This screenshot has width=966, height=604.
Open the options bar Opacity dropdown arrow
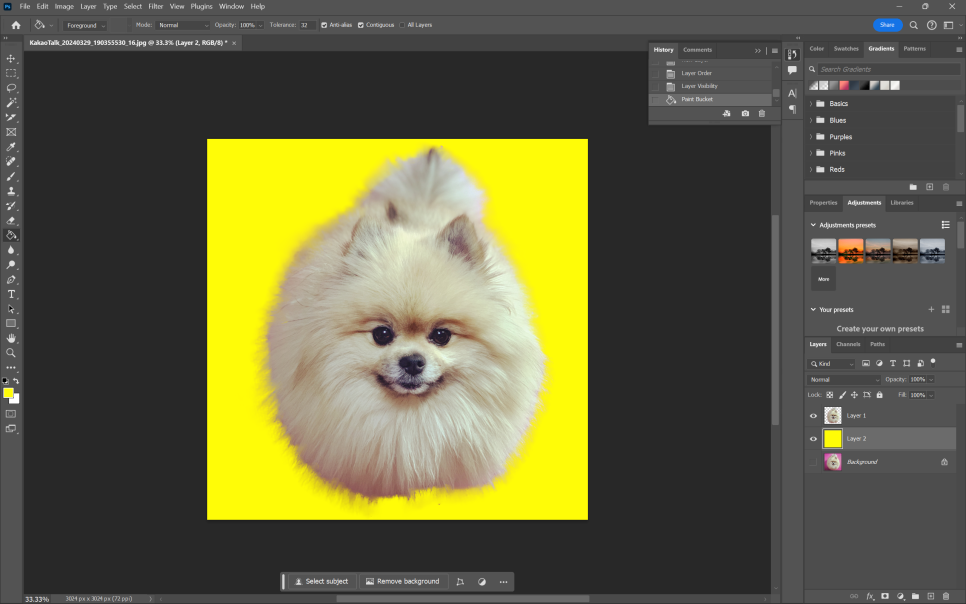pos(261,25)
